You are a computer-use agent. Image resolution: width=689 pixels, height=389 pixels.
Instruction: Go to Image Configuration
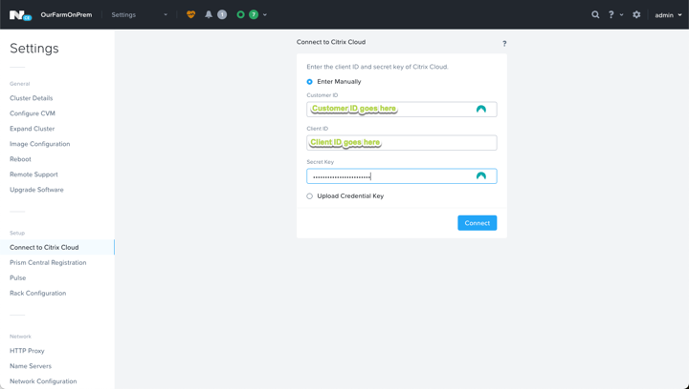[40, 144]
